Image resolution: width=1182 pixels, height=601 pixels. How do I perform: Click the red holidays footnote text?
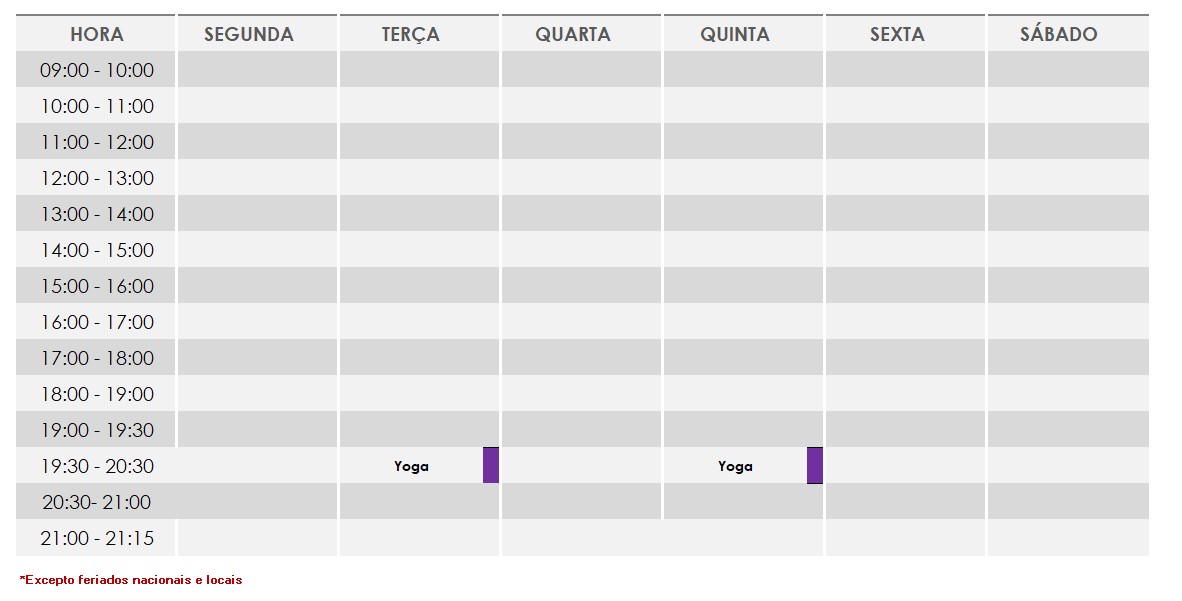tap(131, 580)
